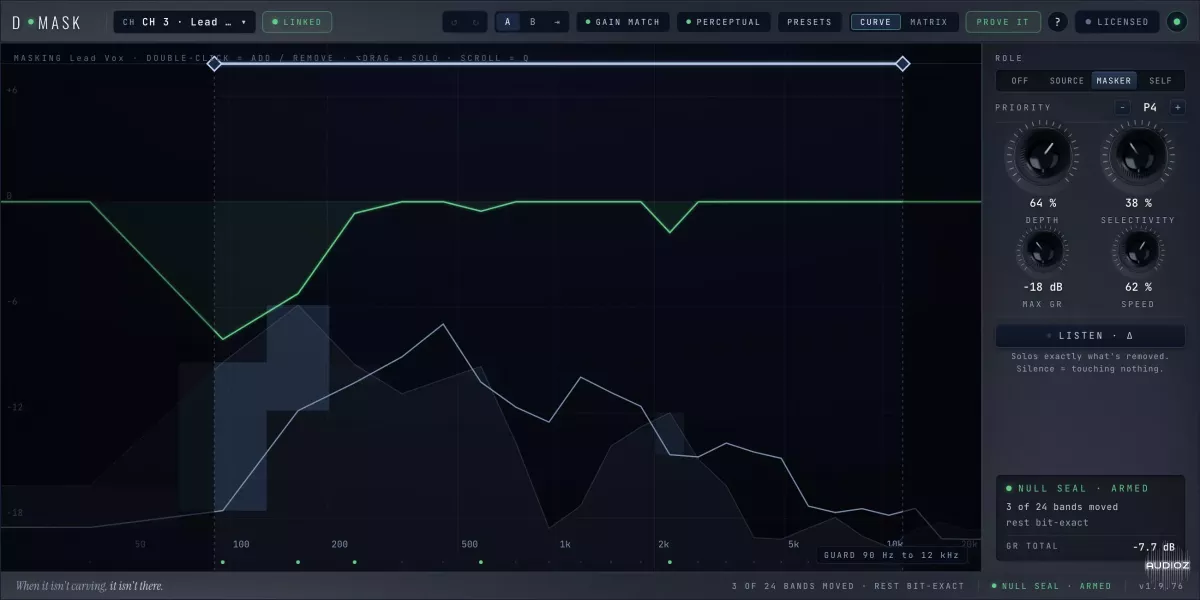Switch to CURVE view
The height and width of the screenshot is (600, 1200).
coord(875,22)
